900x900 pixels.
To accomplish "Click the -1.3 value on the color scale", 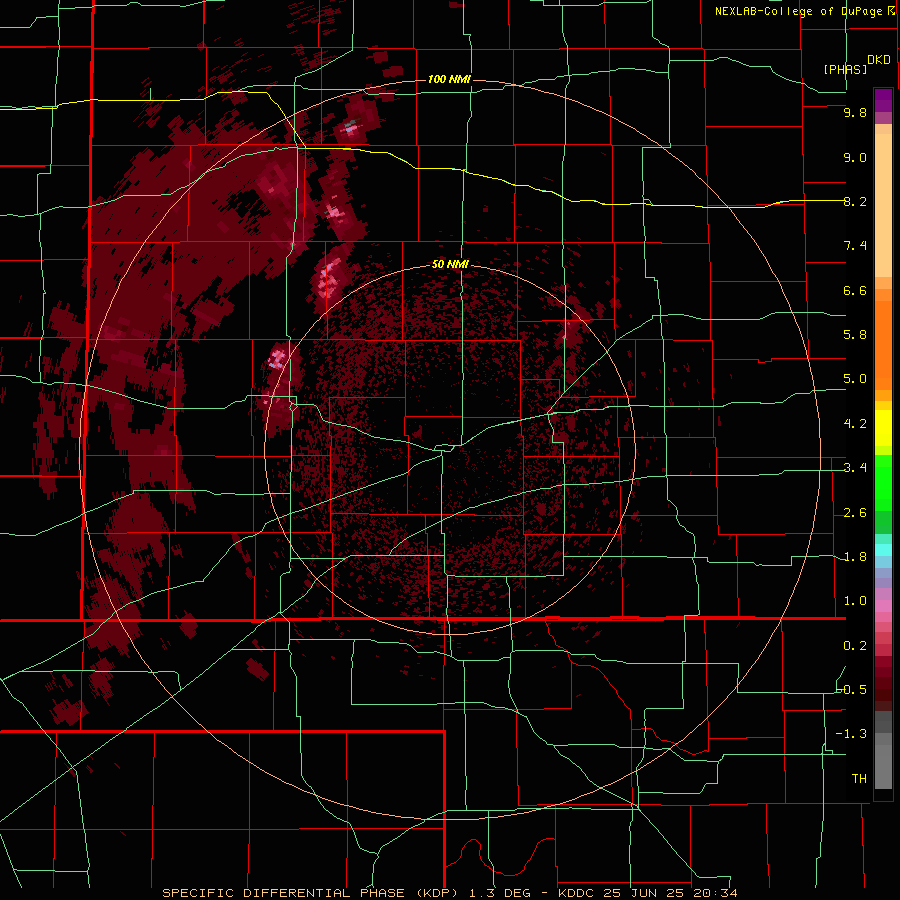I will [x=852, y=734].
